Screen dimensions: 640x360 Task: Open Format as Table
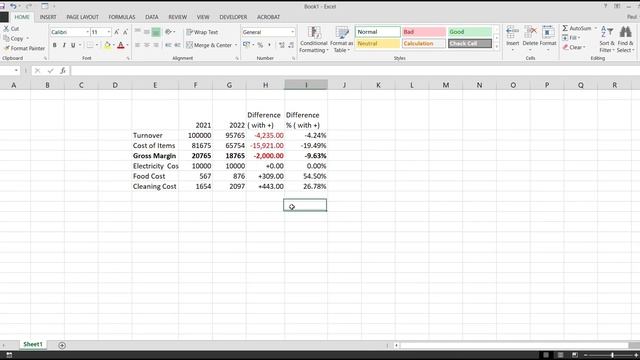pyautogui.click(x=341, y=40)
